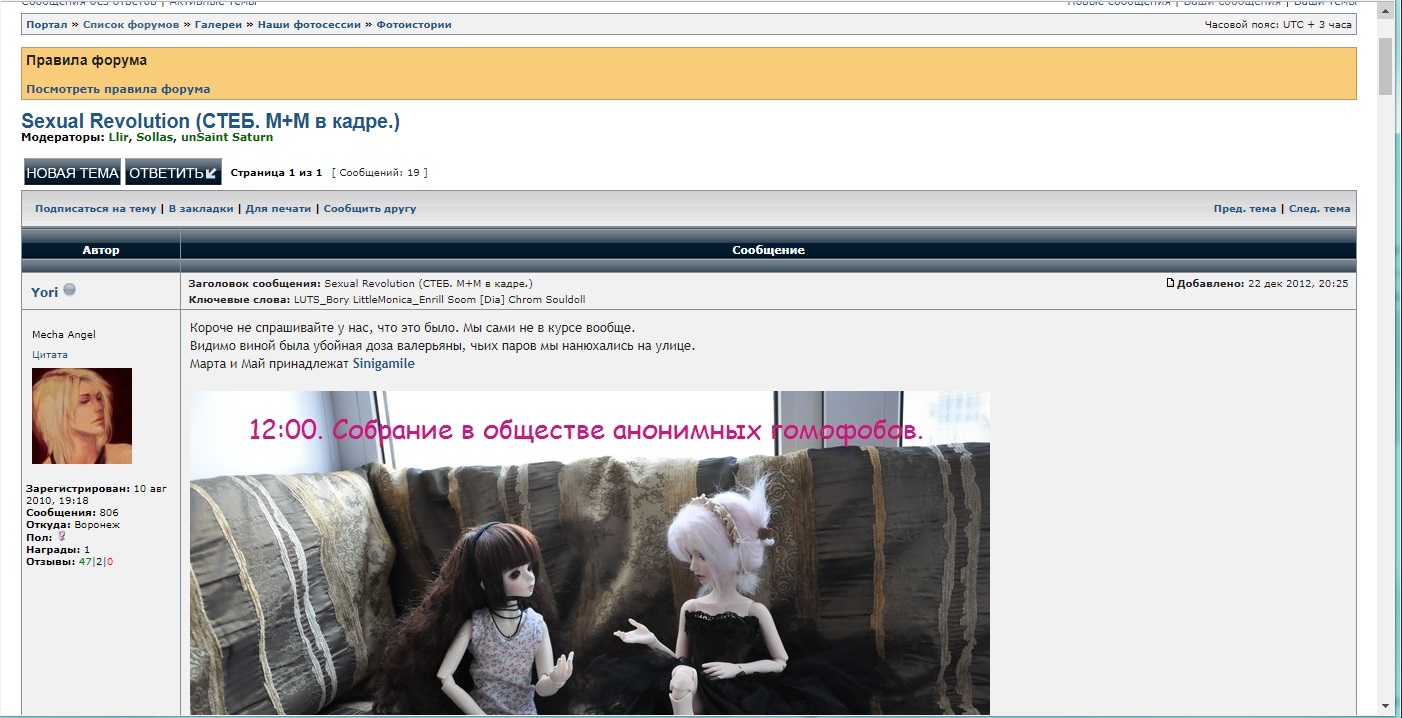This screenshot has width=1402, height=718.
Task: Click the 'Правила форума' heading
Action: pyautogui.click(x=86, y=61)
